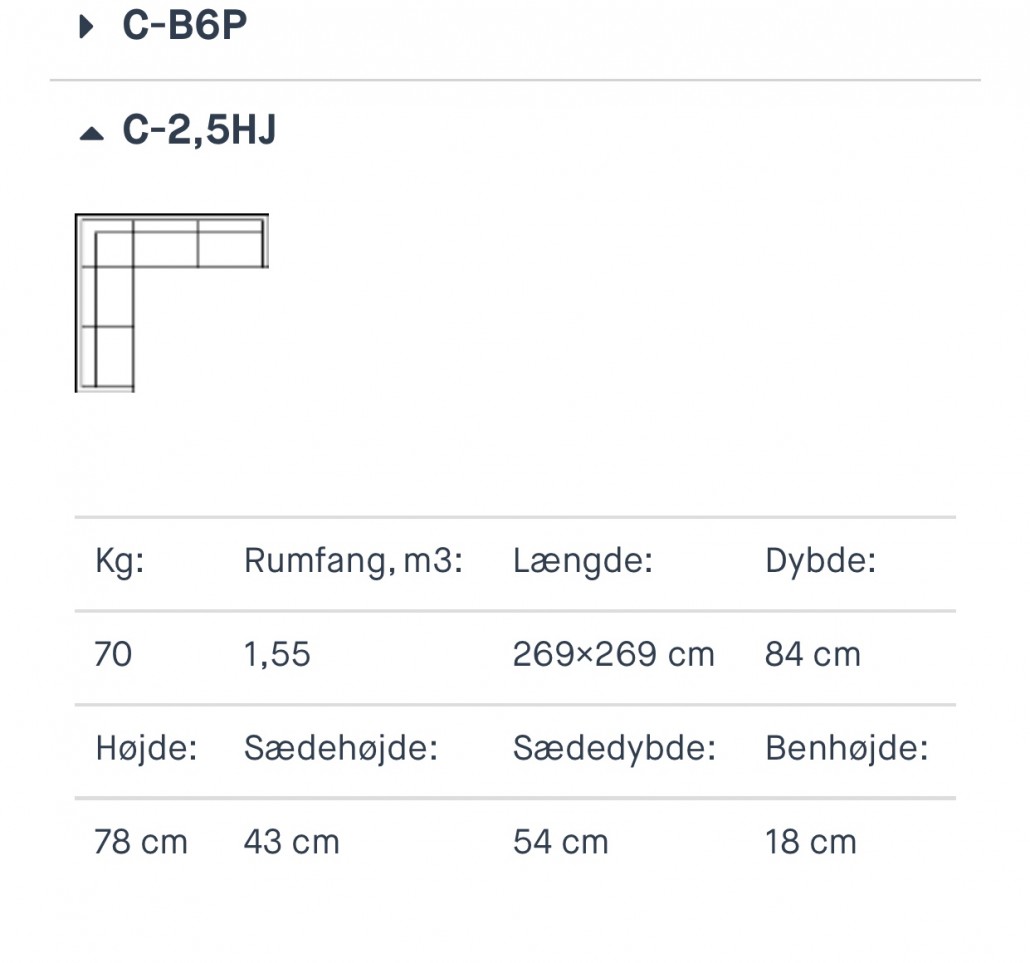Viewport: 1030px width, 963px height.
Task: Click the Længde: header cell
Action: point(582,561)
